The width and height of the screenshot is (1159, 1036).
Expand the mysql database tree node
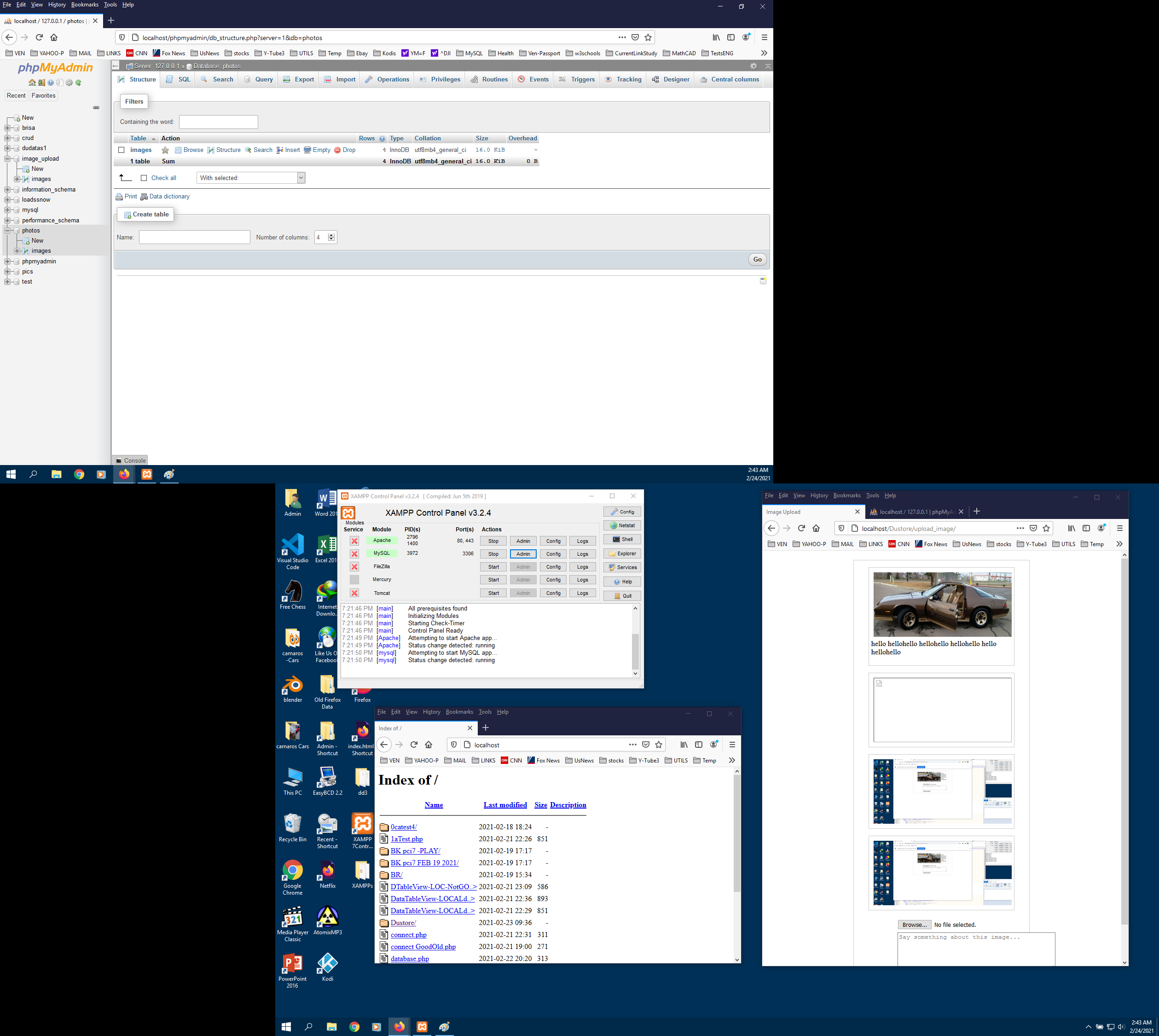(x=7, y=210)
